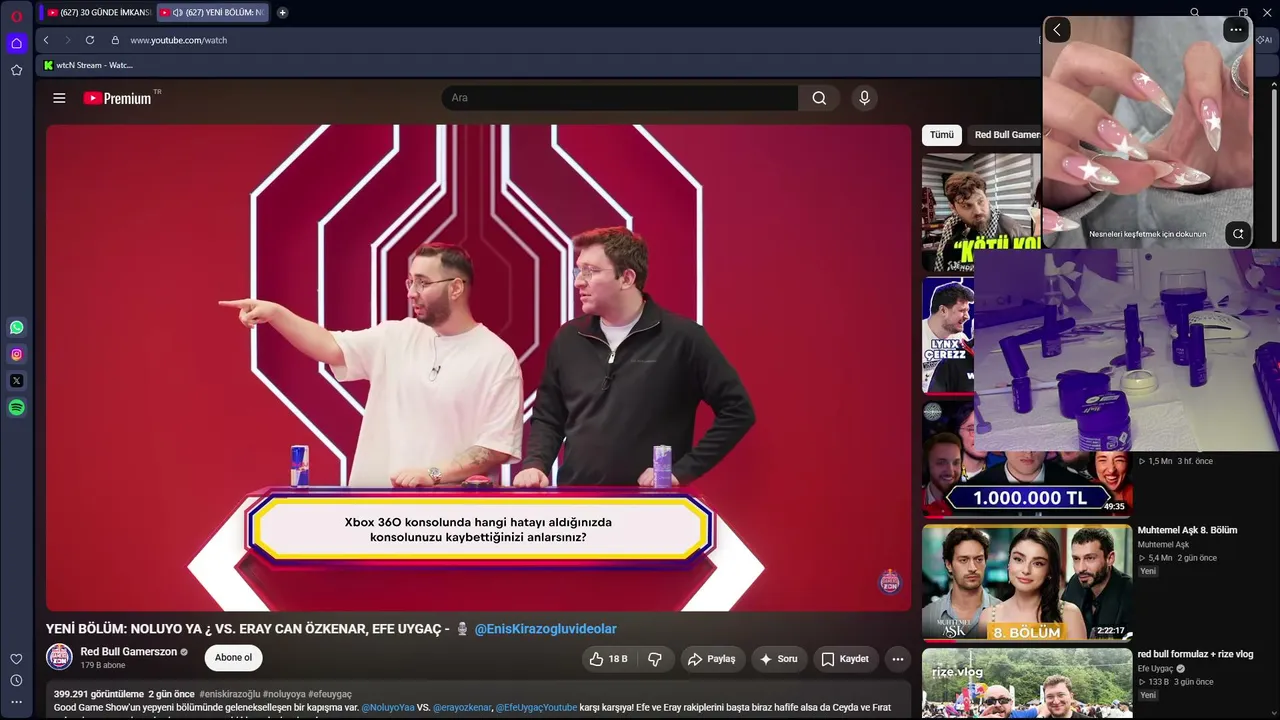Go forward with the browser arrow
This screenshot has width=1280, height=720.
68,40
